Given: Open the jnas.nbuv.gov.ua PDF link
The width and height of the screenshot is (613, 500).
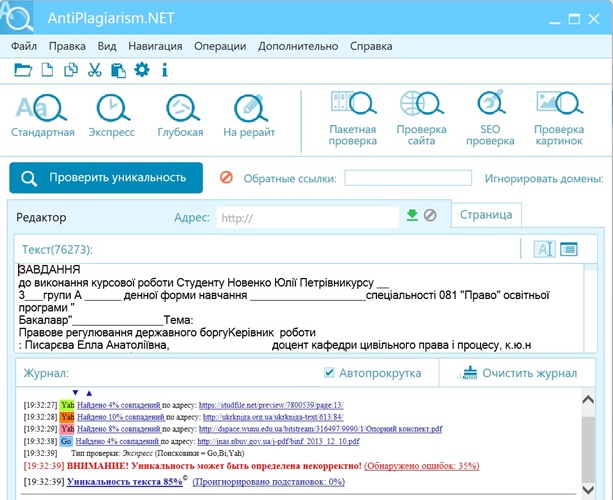Looking at the screenshot, I should coord(278,441).
